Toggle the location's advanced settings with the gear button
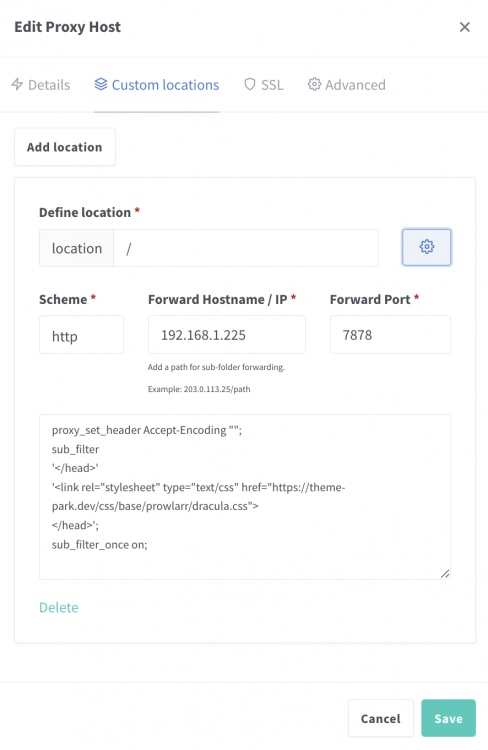 426,247
